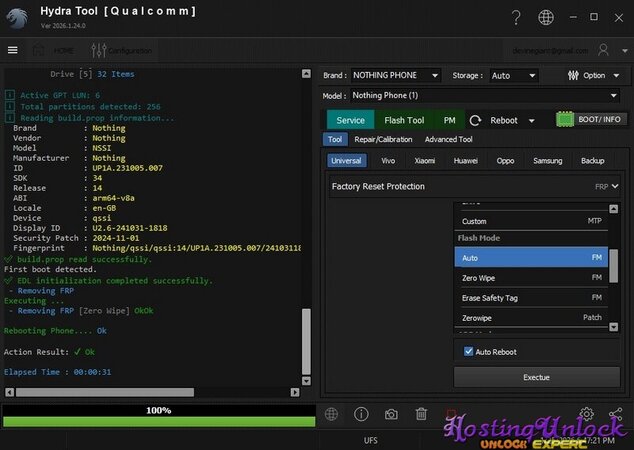Click the user account profile icon
Viewport: 634px width, 450px height.
coord(603,50)
